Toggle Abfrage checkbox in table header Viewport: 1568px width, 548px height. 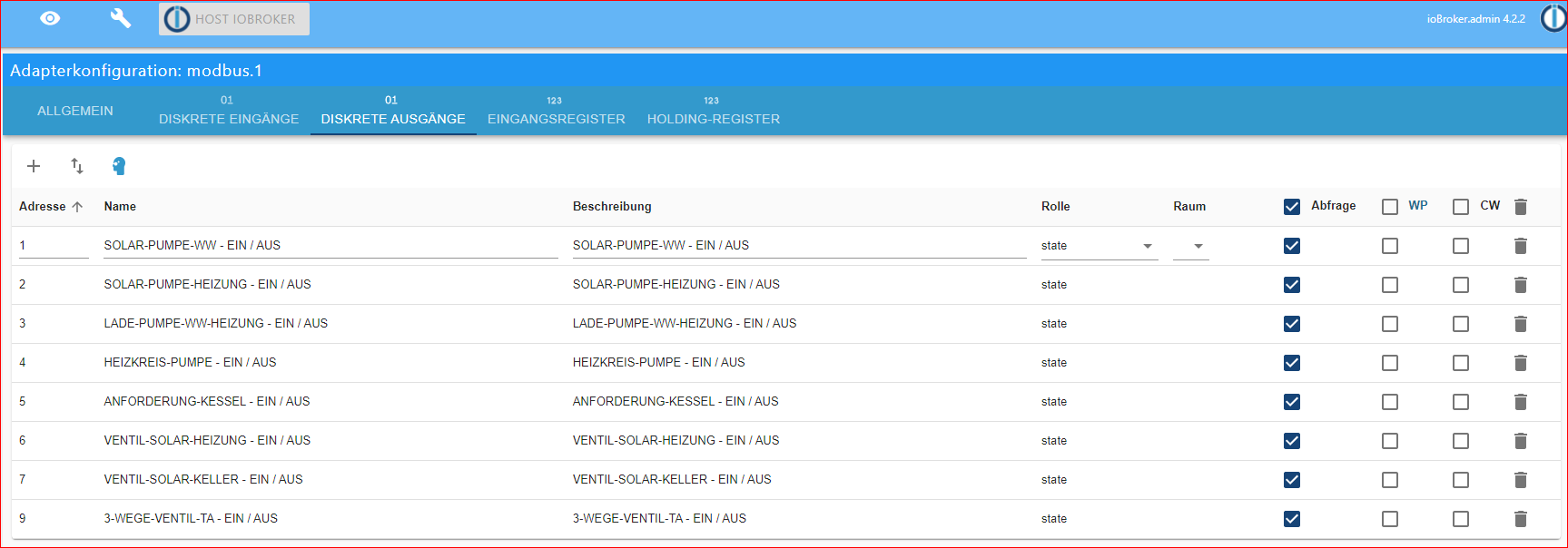click(x=1292, y=207)
